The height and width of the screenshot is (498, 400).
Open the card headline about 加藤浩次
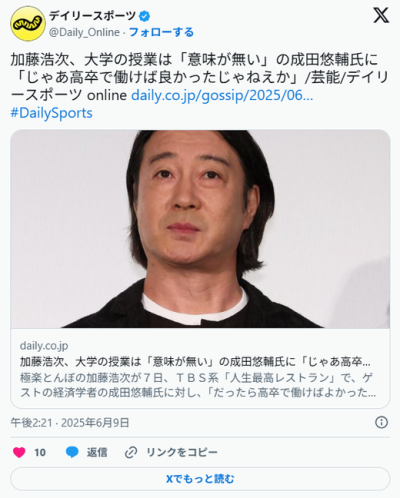pos(195,362)
